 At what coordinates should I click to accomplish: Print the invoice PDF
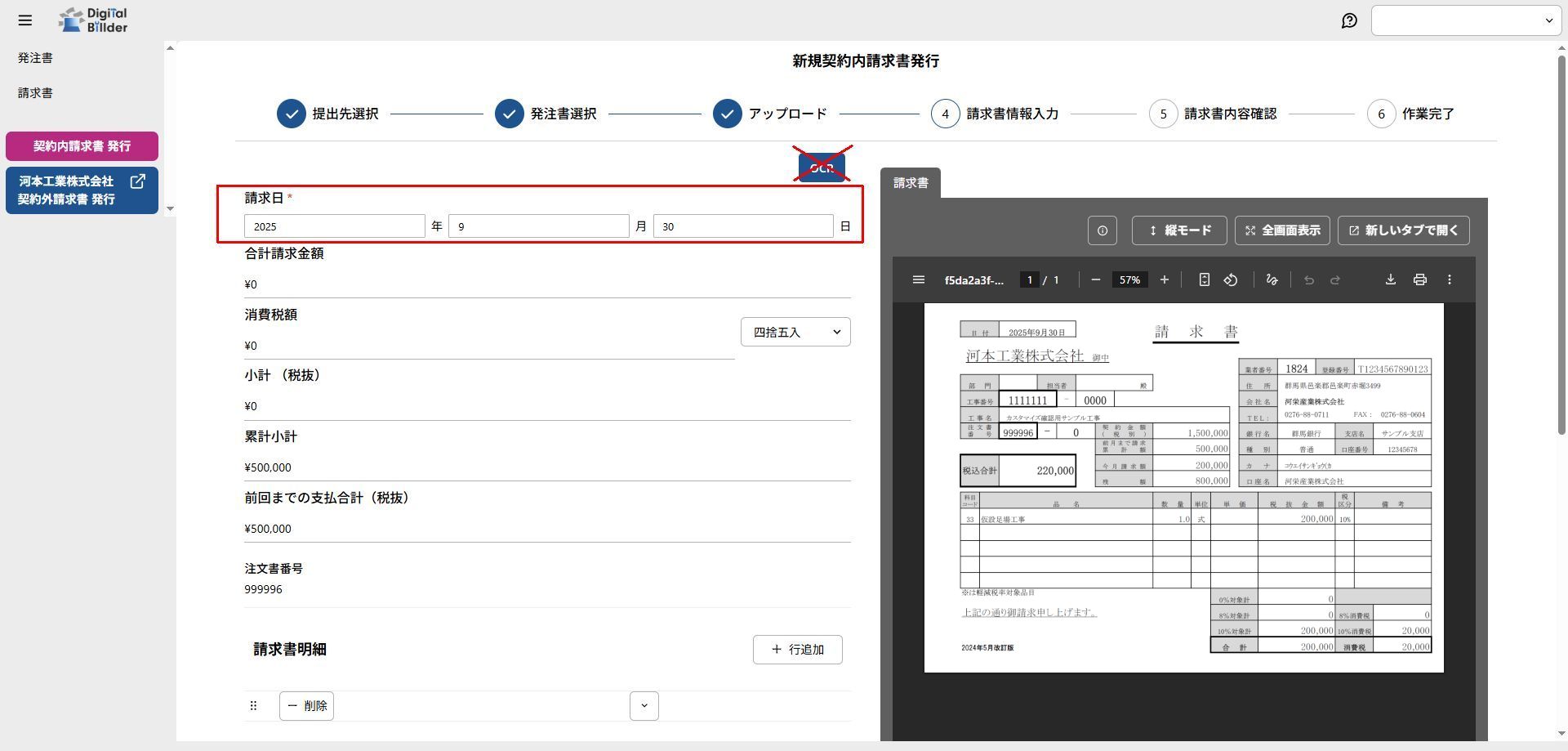(x=1420, y=280)
